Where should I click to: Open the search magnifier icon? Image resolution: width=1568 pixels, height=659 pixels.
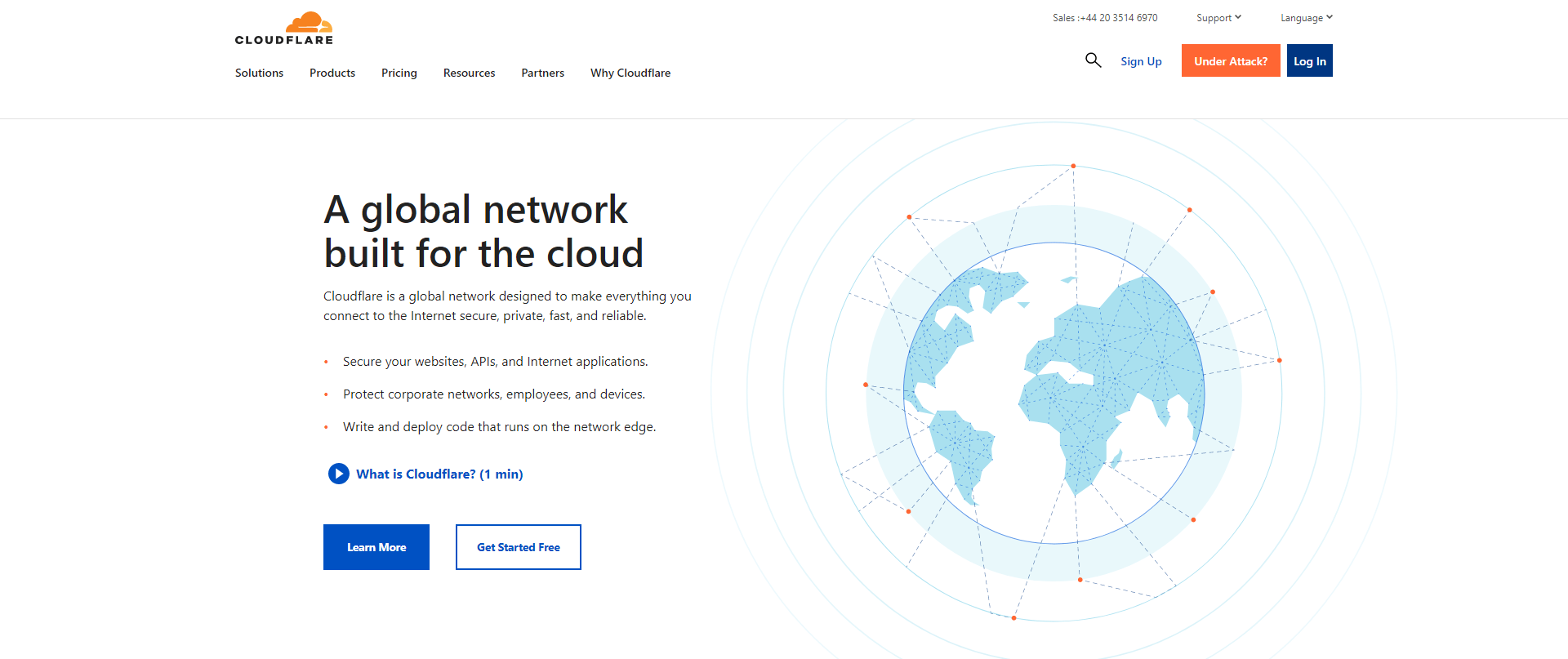pyautogui.click(x=1093, y=60)
